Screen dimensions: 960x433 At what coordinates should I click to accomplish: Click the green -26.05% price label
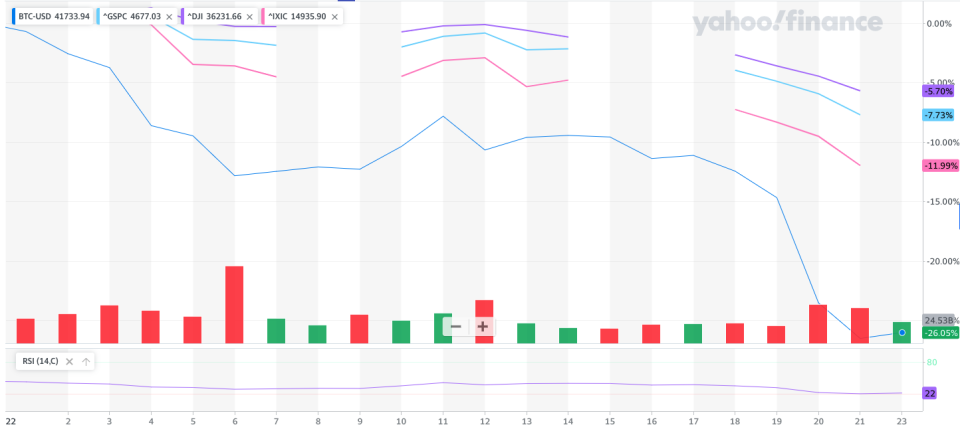pyautogui.click(x=938, y=333)
